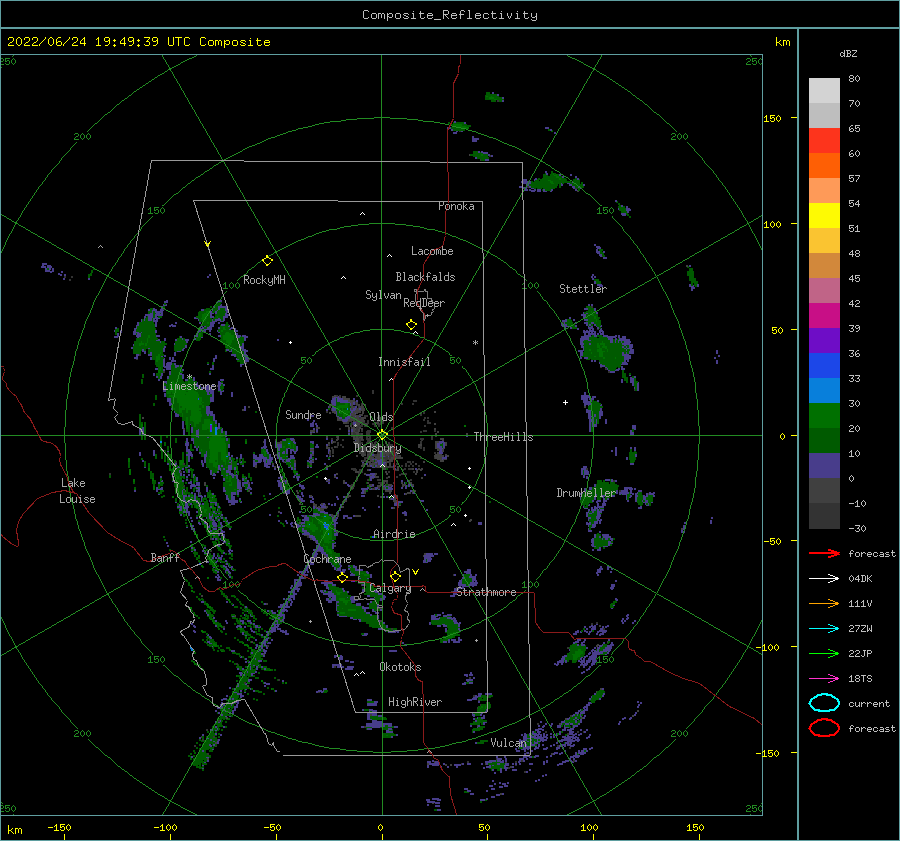Click the Blackfalds city label
Image resolution: width=900 pixels, height=841 pixels.
click(x=425, y=277)
